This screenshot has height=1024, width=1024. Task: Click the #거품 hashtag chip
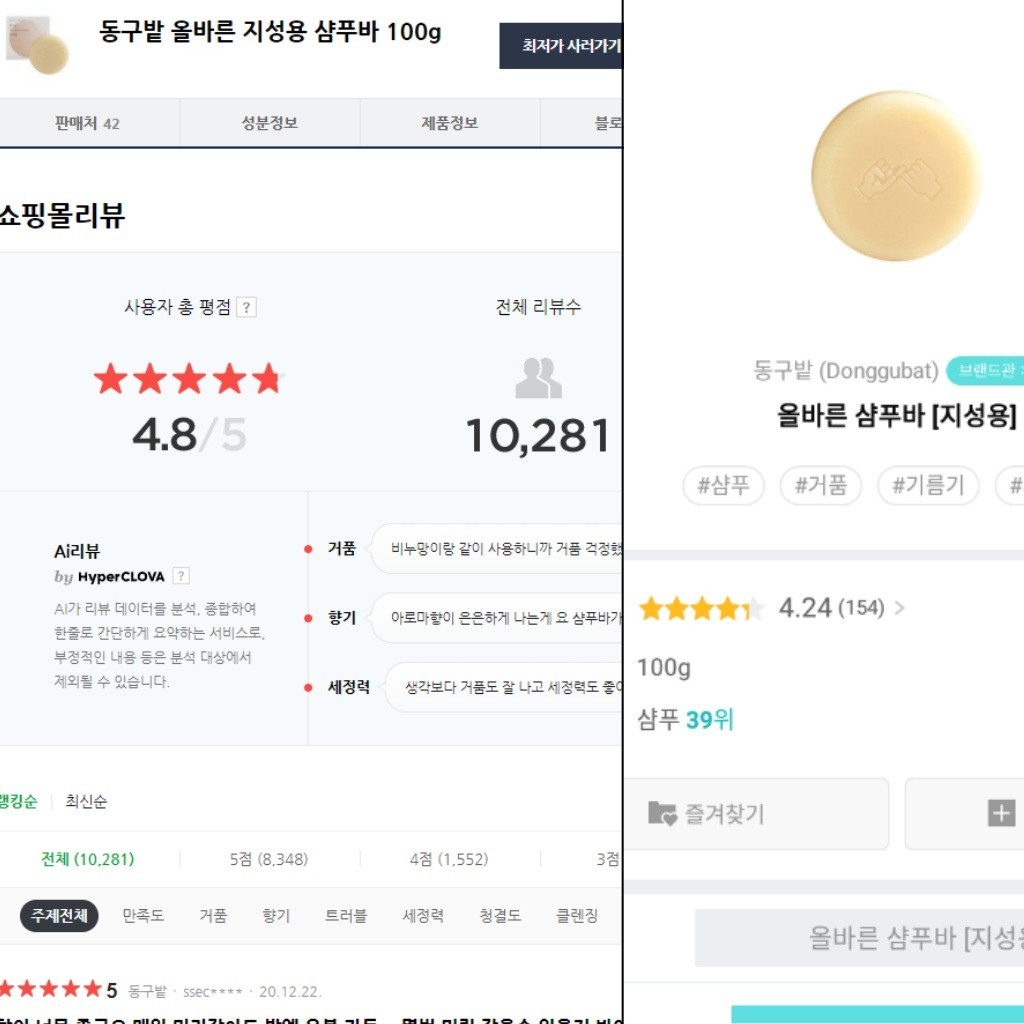point(820,486)
